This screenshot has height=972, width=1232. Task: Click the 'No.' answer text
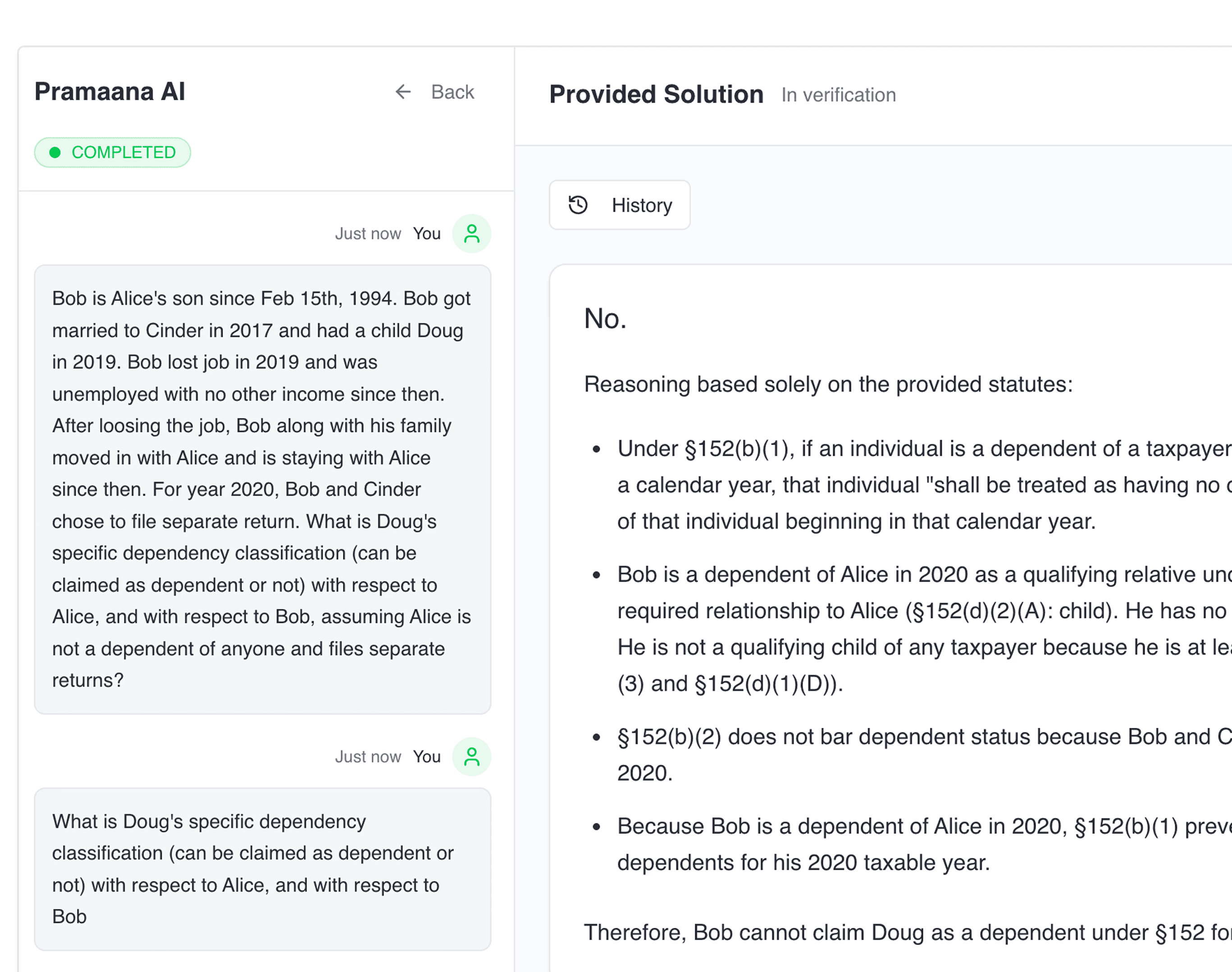click(x=605, y=318)
